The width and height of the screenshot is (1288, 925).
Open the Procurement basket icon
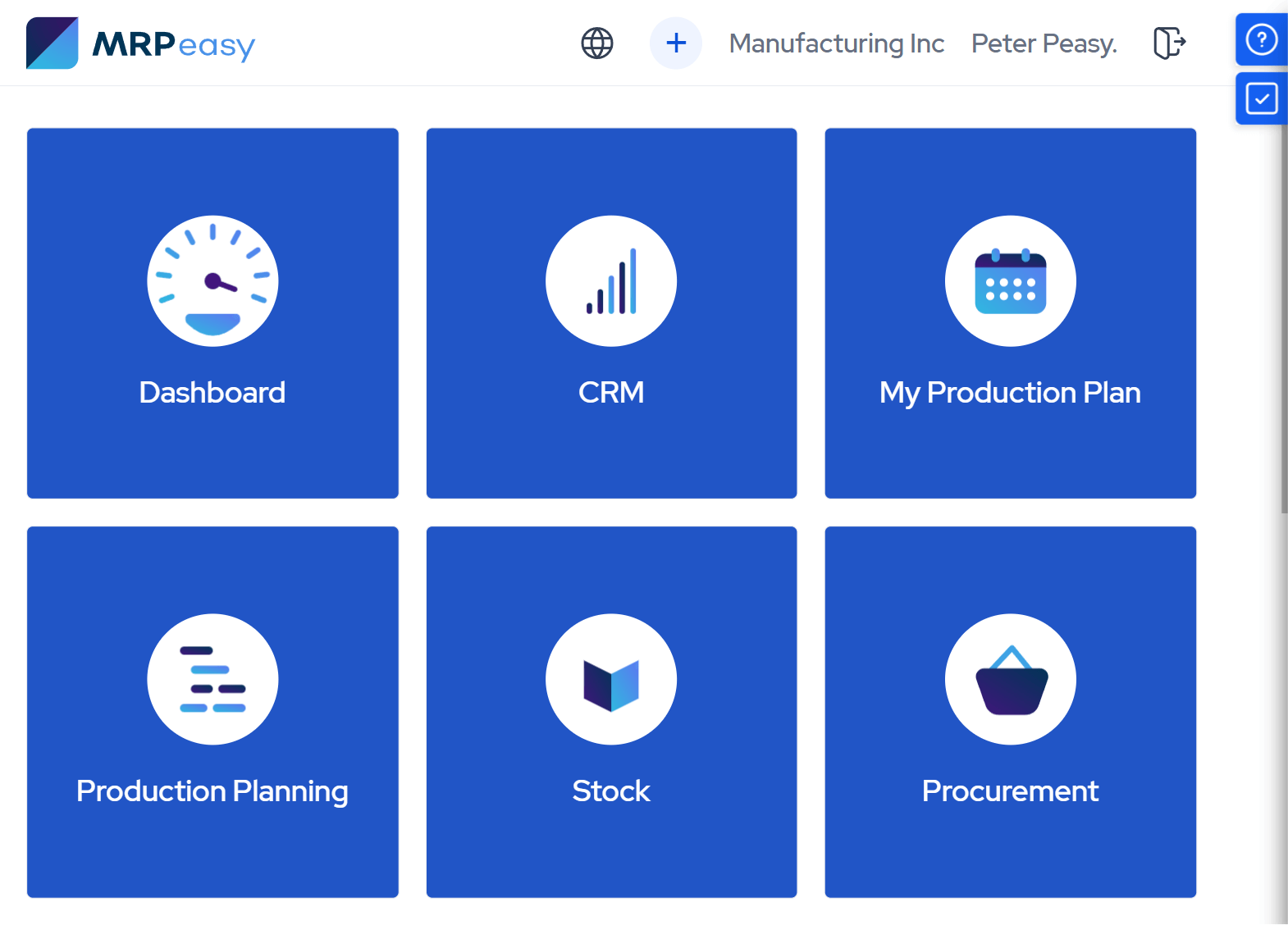pos(1010,680)
